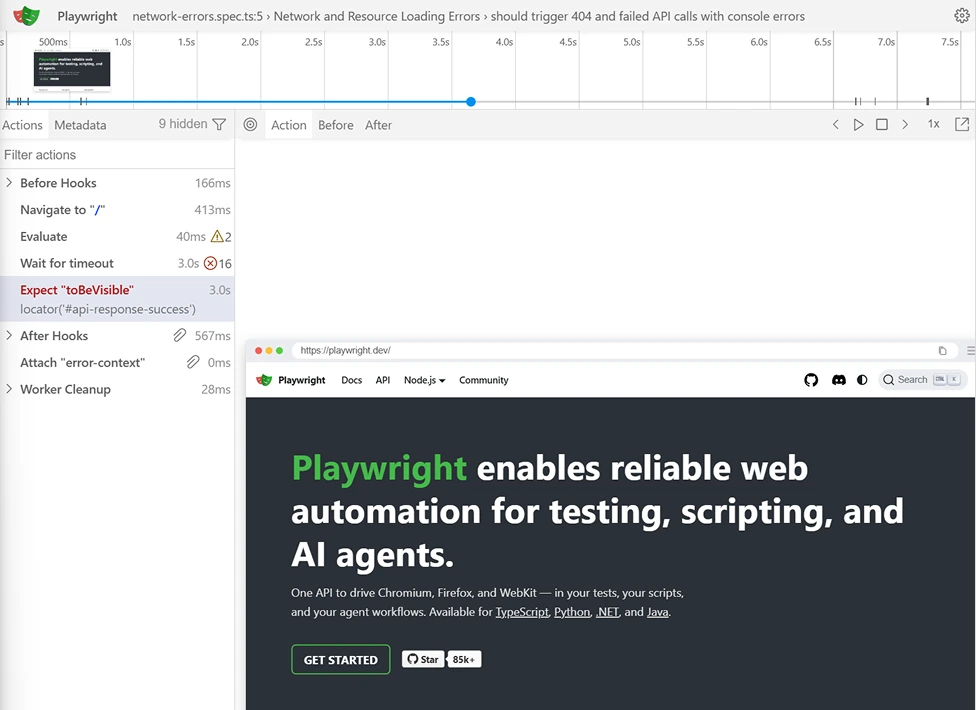This screenshot has width=976, height=710.
Task: Click the GitHub icon in page navbar
Action: coord(811,380)
